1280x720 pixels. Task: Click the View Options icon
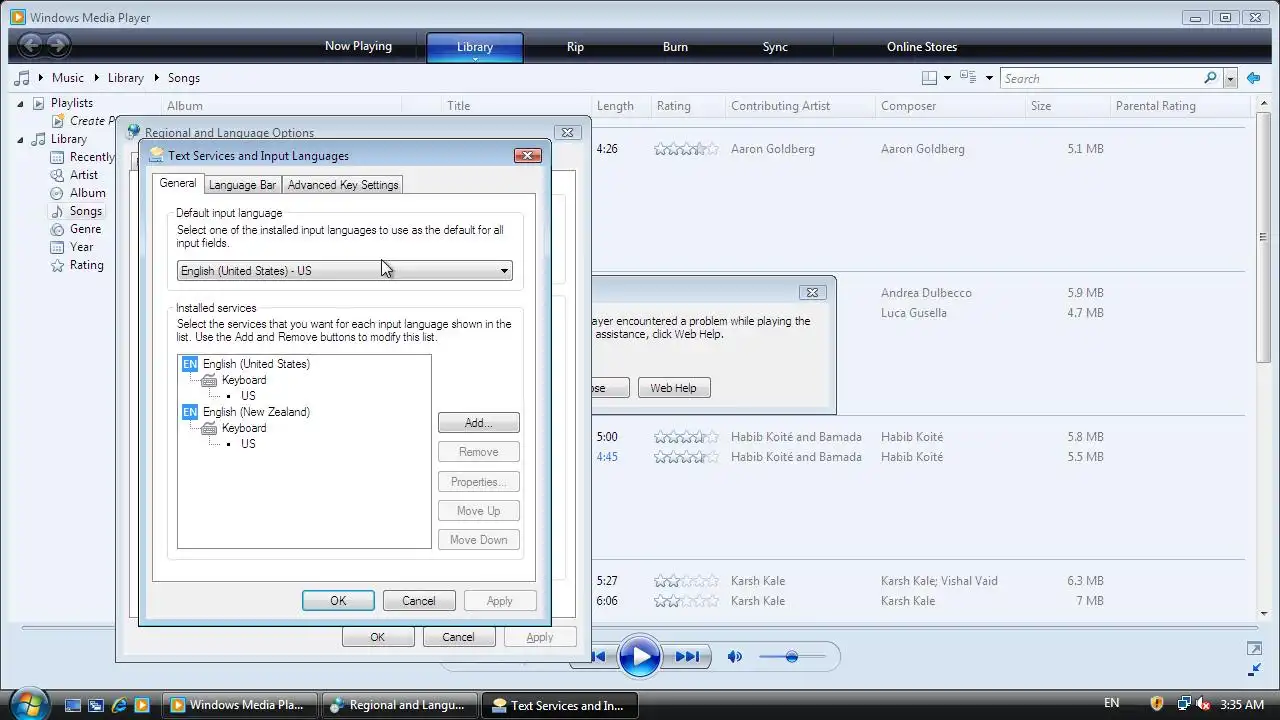[967, 78]
